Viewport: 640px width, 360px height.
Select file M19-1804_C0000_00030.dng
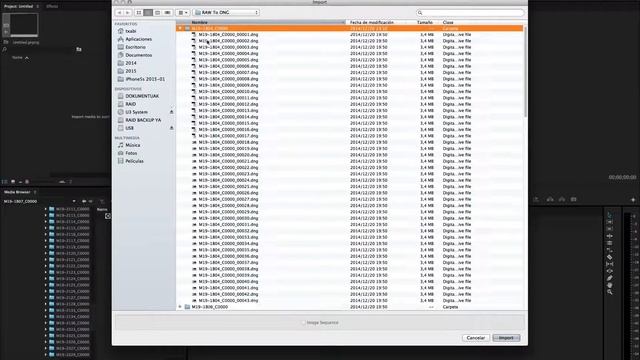pyautogui.click(x=228, y=218)
